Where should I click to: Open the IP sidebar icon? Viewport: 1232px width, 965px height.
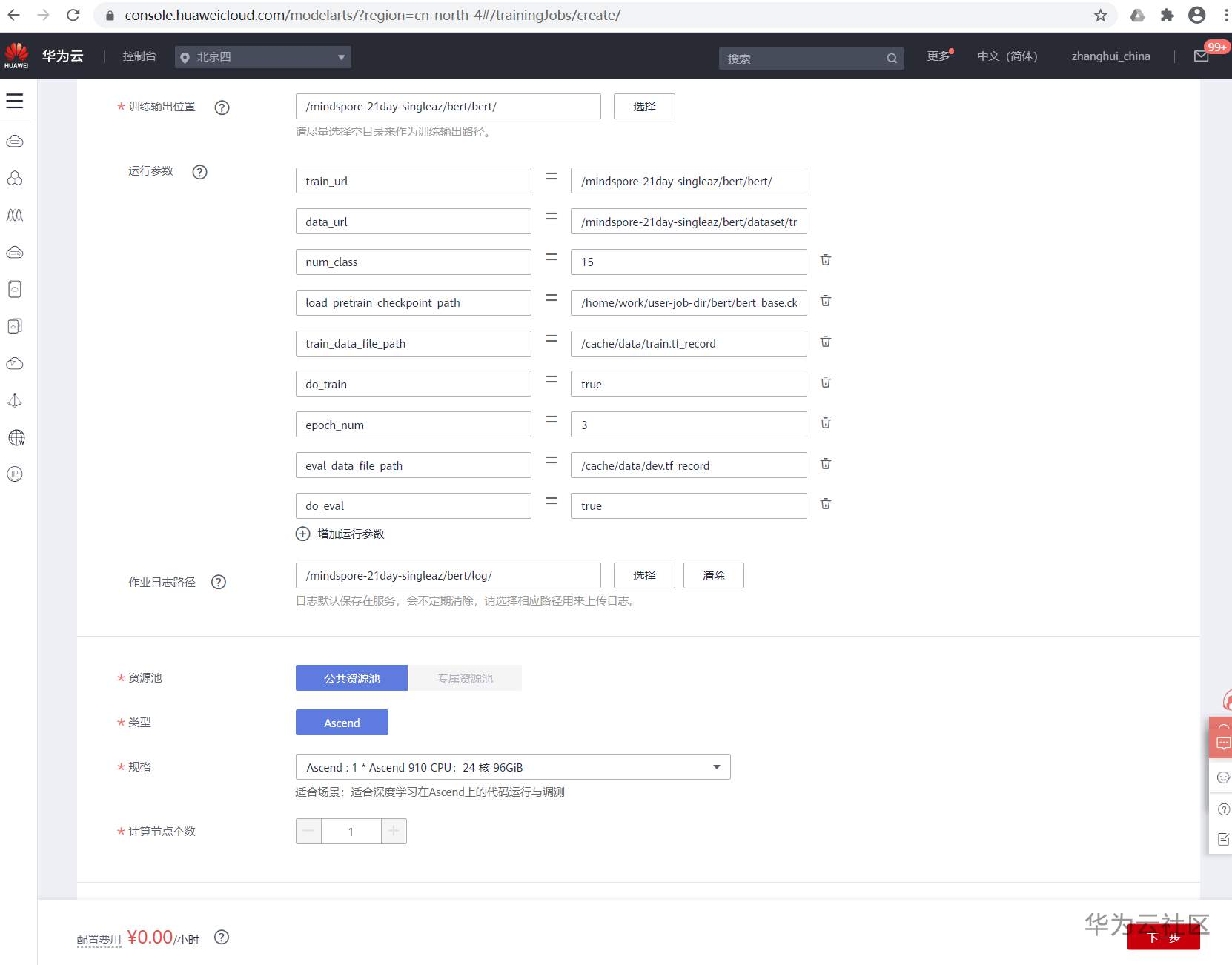coord(15,474)
